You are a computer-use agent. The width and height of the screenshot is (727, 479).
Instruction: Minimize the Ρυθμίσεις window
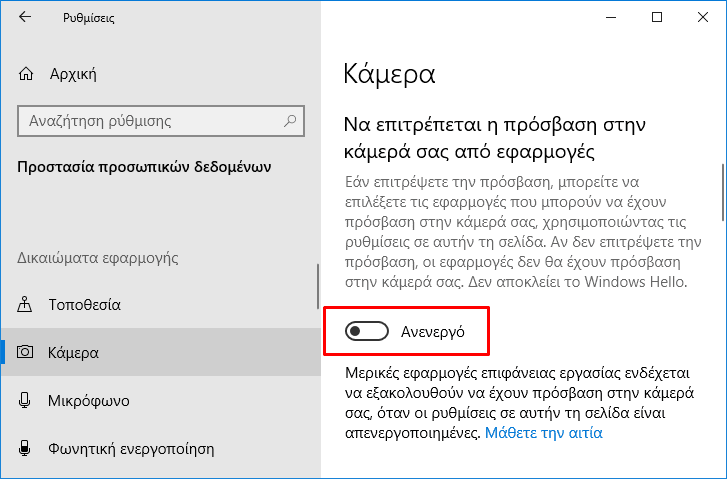pos(611,17)
